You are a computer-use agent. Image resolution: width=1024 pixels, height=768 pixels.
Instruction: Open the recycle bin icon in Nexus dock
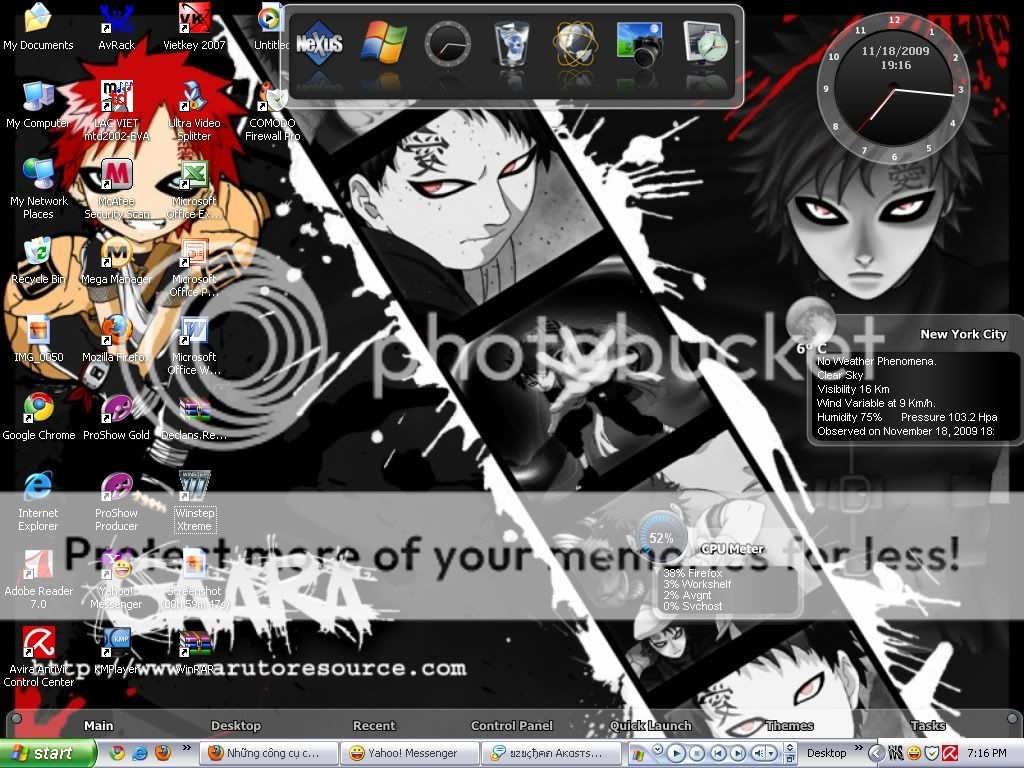pos(511,44)
